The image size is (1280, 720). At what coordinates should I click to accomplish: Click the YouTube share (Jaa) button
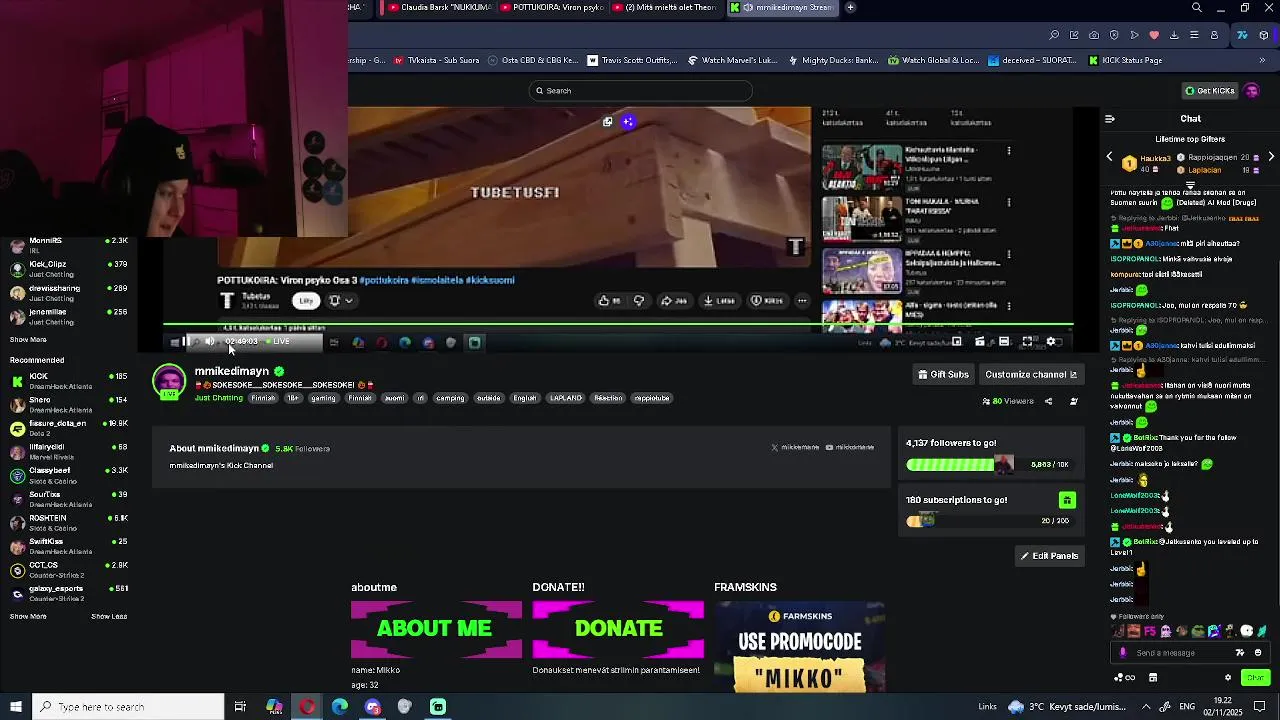click(674, 301)
